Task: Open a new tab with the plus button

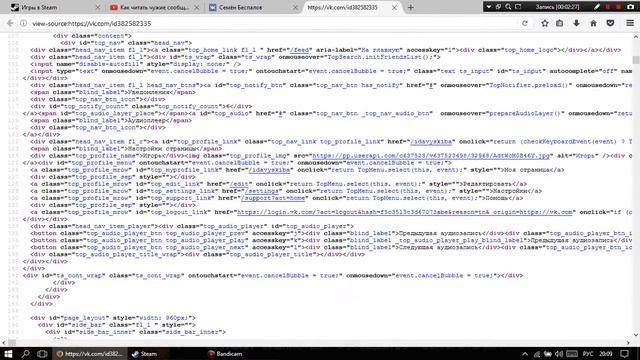Action: tap(411, 7)
